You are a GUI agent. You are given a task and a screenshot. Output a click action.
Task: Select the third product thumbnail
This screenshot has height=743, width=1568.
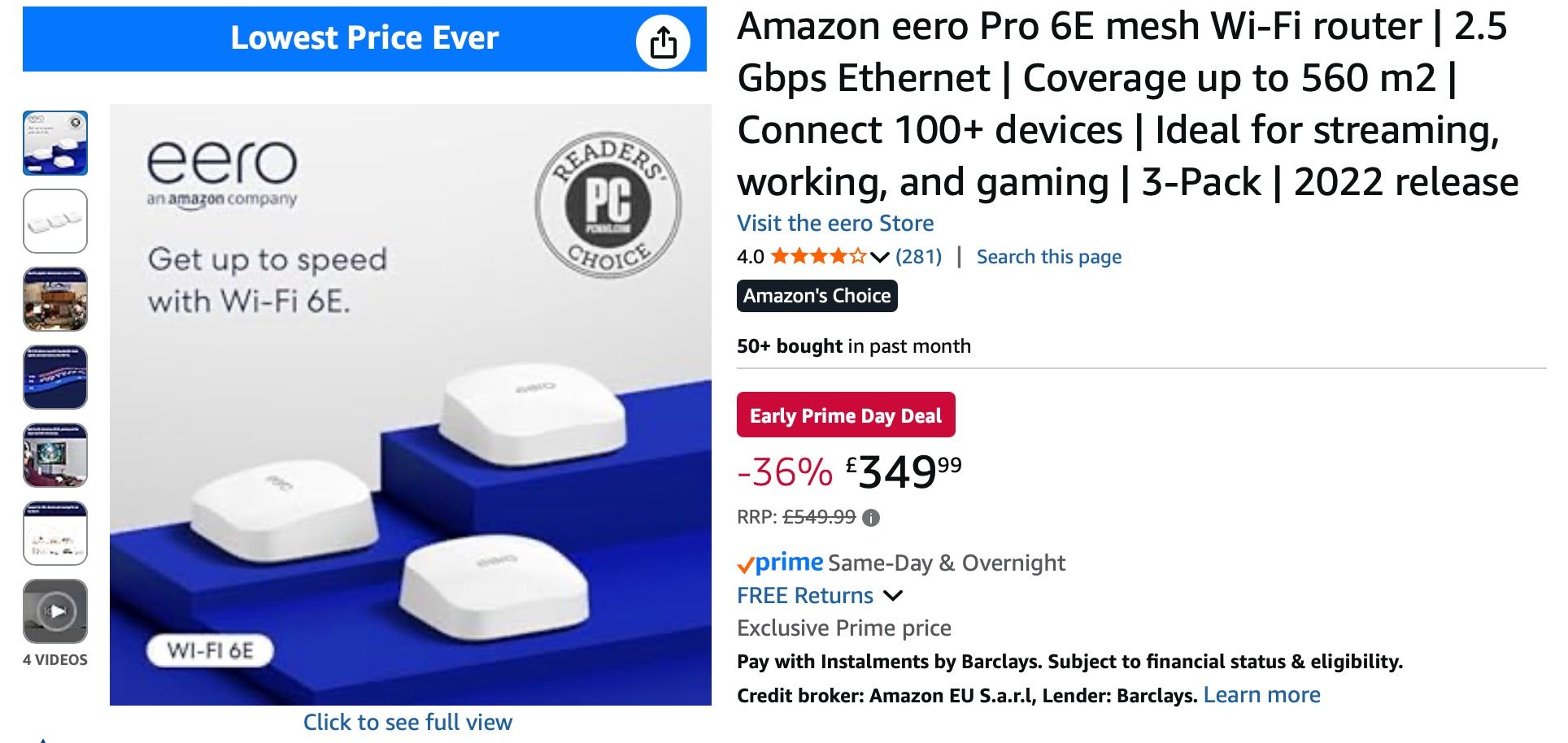click(55, 299)
